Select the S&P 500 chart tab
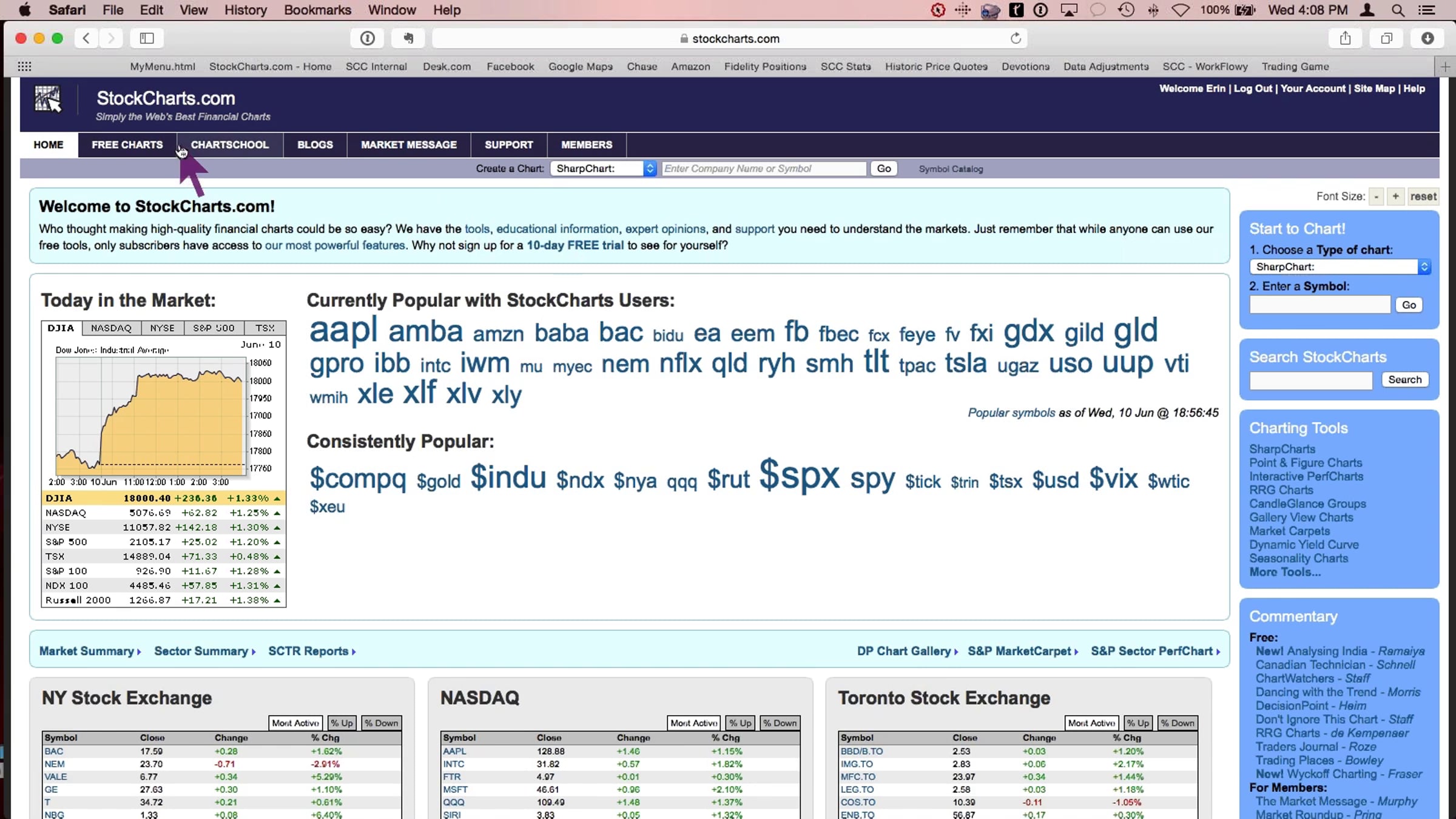Viewport: 1456px width, 819px height. coord(214,328)
